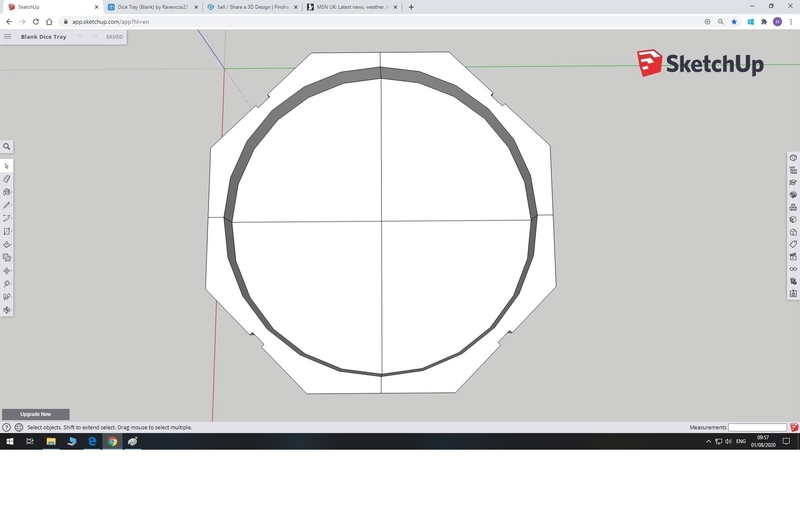This screenshot has width=800, height=508.
Task: Open the Chrome extensions puzzle icon
Action: click(x=764, y=22)
